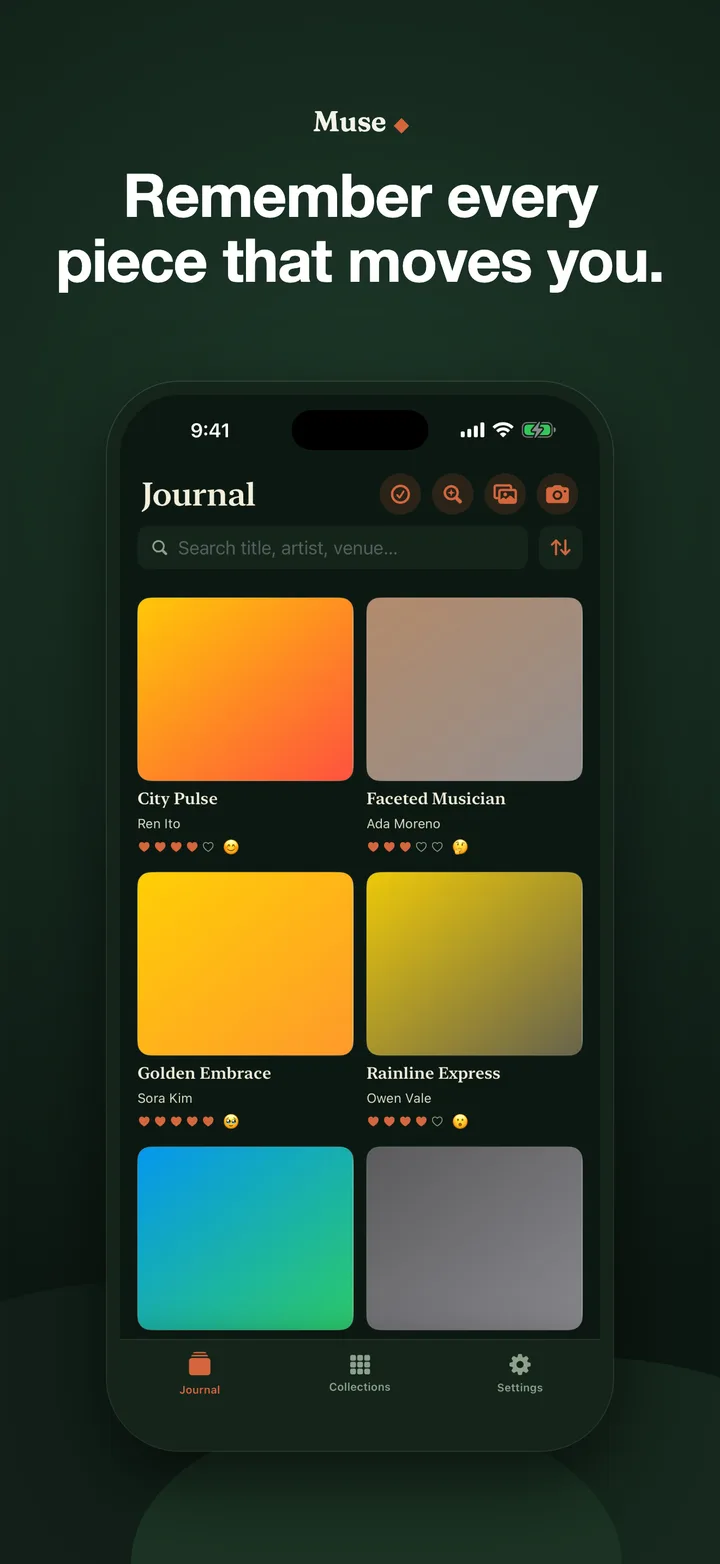Select the City Pulse title text

click(177, 798)
